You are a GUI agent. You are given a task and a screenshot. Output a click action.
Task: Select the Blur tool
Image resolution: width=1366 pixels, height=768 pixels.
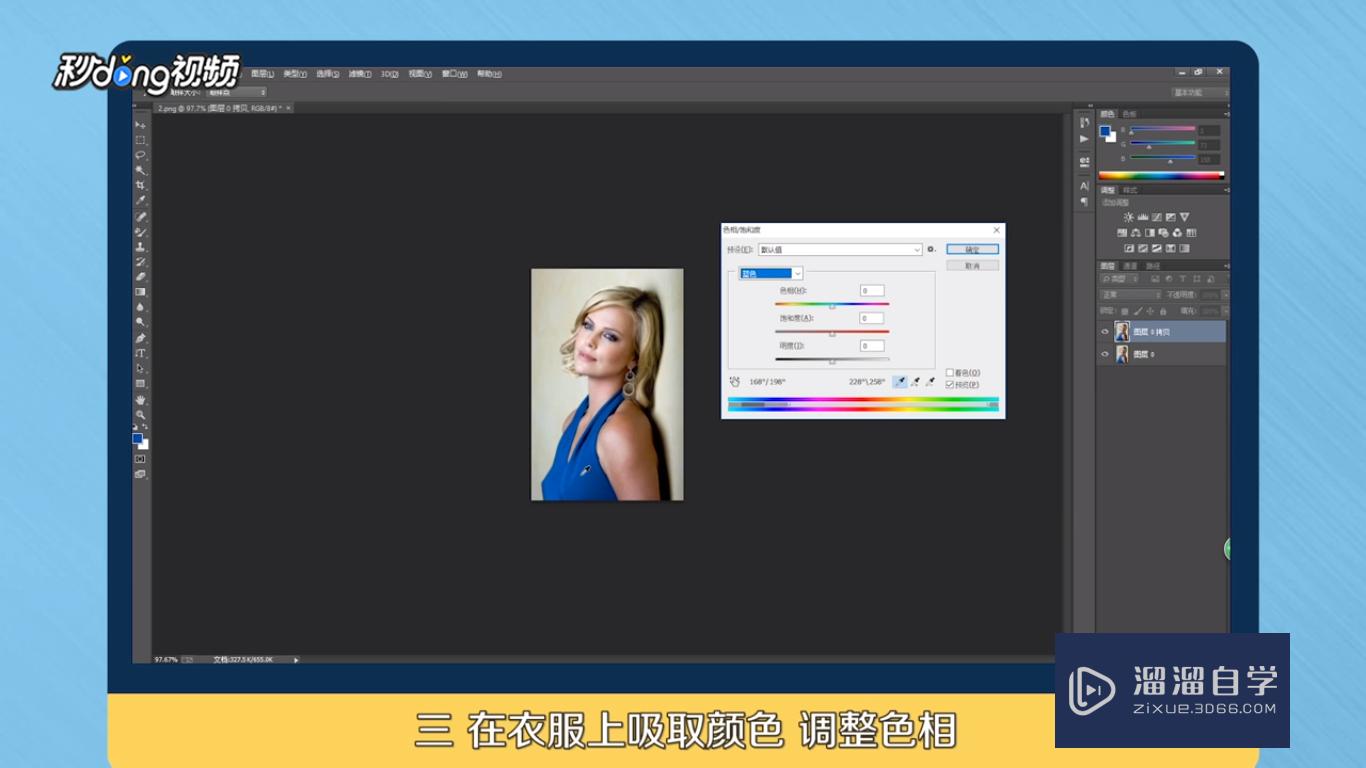coord(141,307)
